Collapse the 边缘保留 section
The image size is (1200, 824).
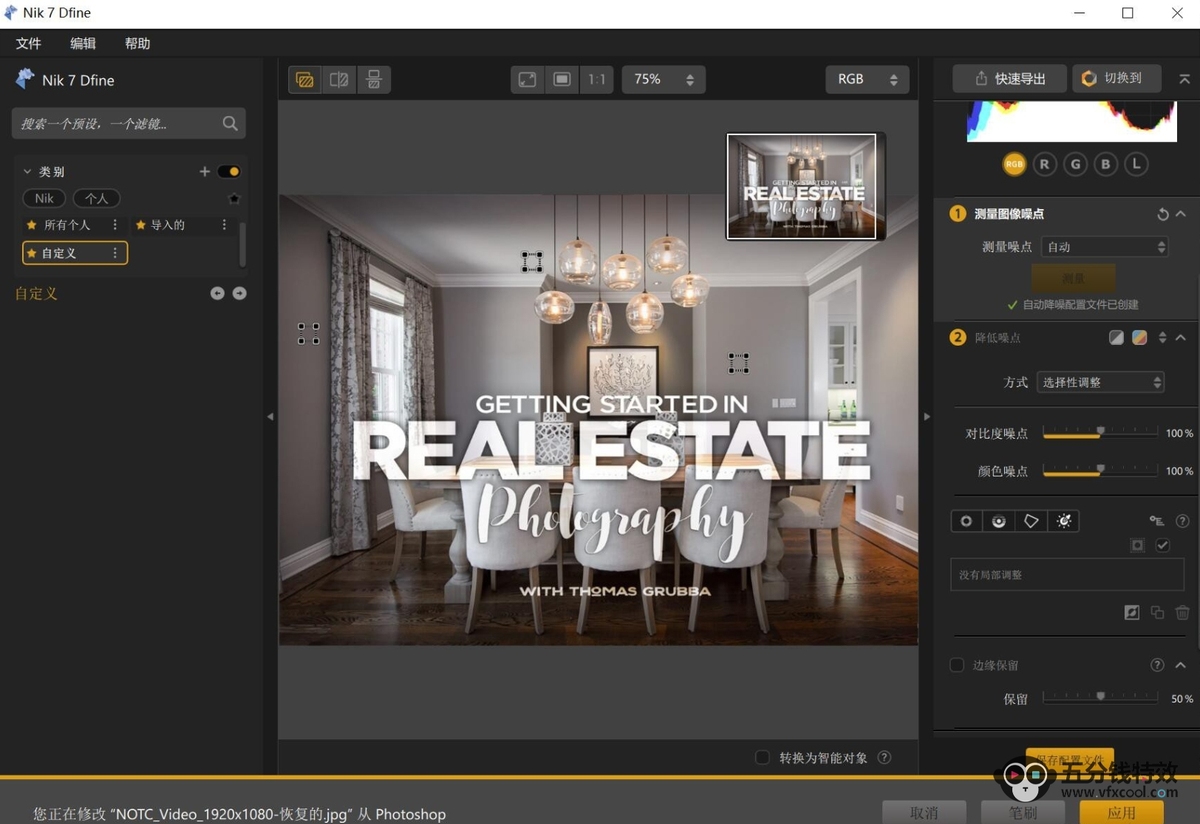[x=1181, y=665]
